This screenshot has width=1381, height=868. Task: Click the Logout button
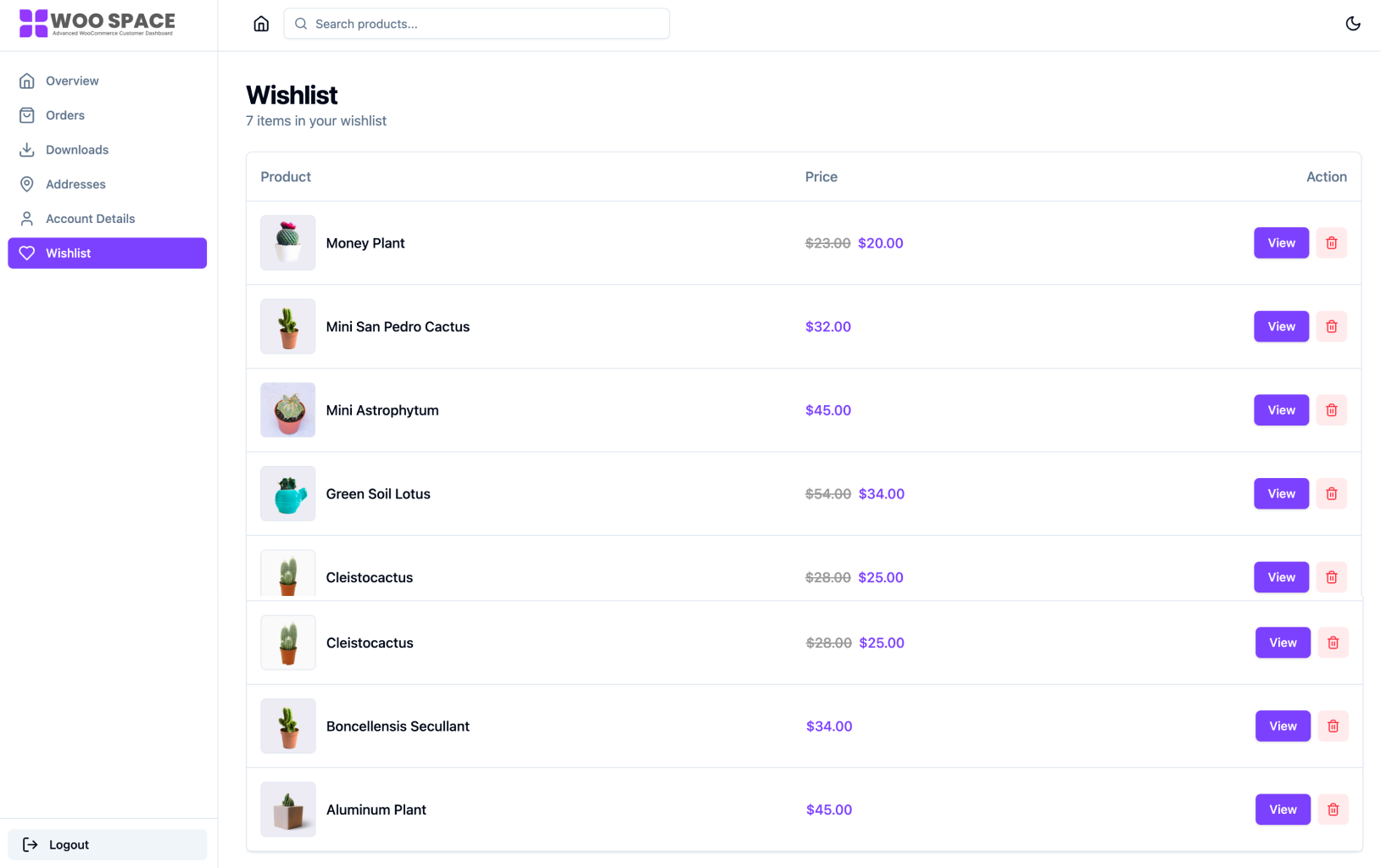pos(107,844)
